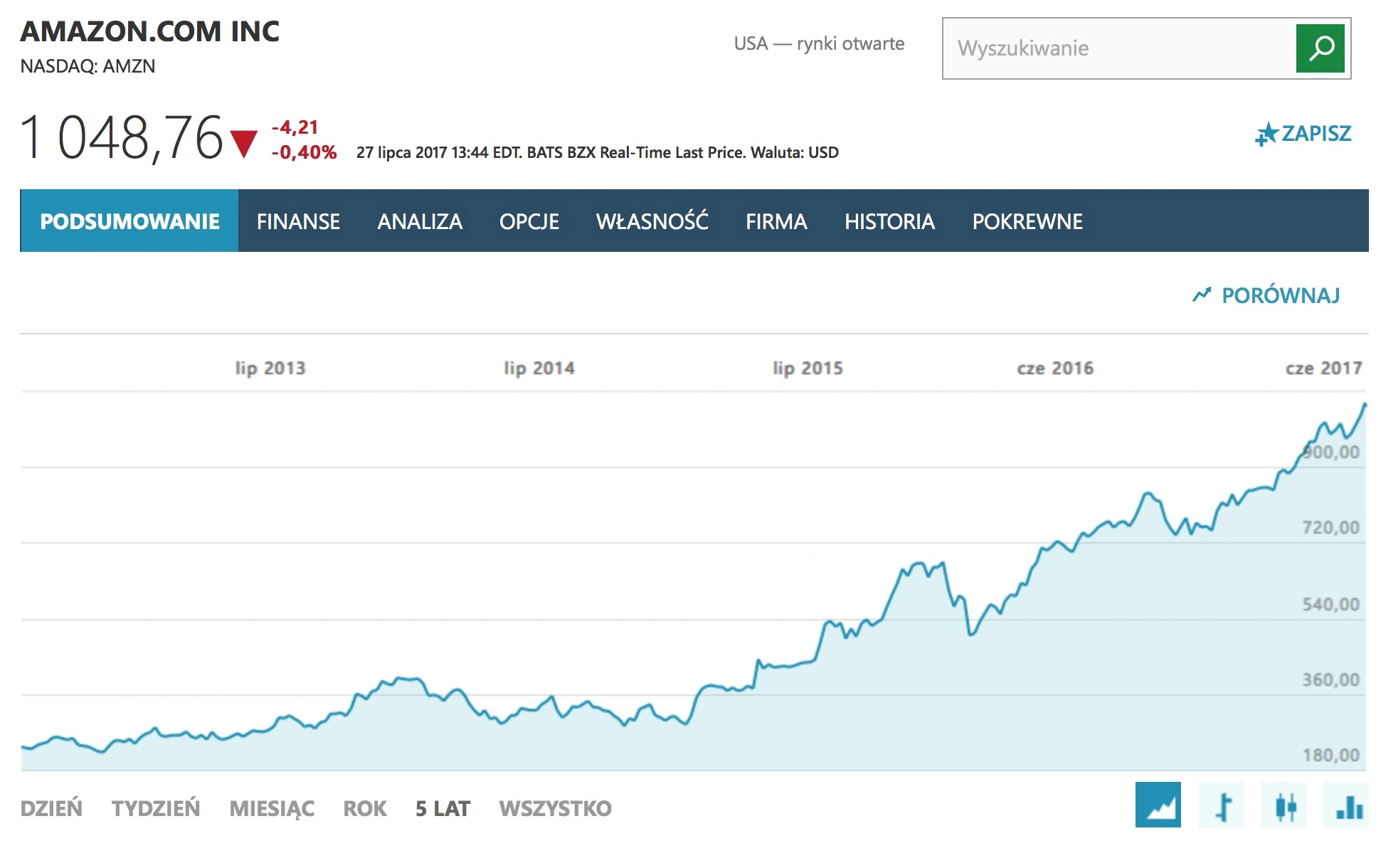Select the volume bar chart icon
Image resolution: width=1376 pixels, height=868 pixels.
coord(1346,805)
